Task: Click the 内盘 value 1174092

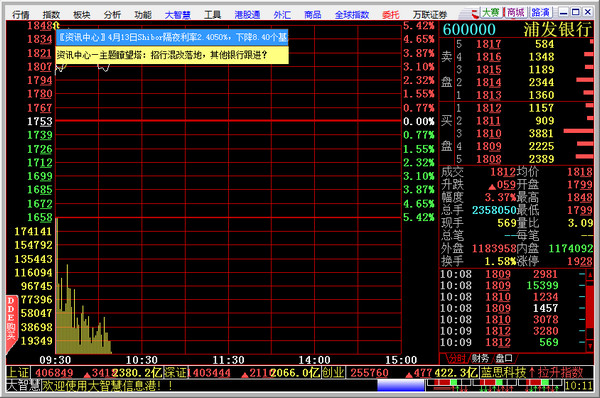Action: pos(571,248)
